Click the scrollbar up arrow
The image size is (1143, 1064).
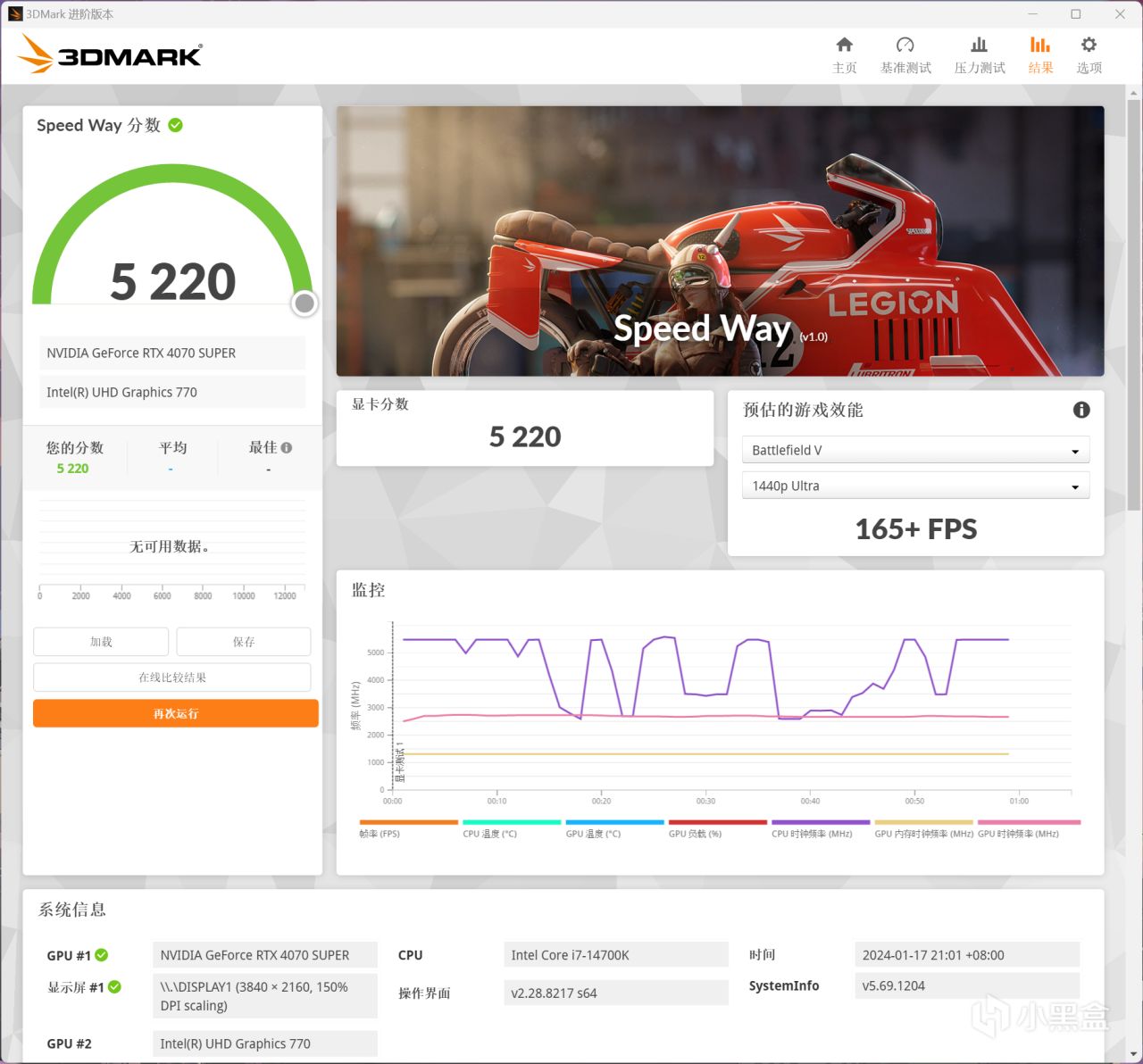tap(1134, 92)
